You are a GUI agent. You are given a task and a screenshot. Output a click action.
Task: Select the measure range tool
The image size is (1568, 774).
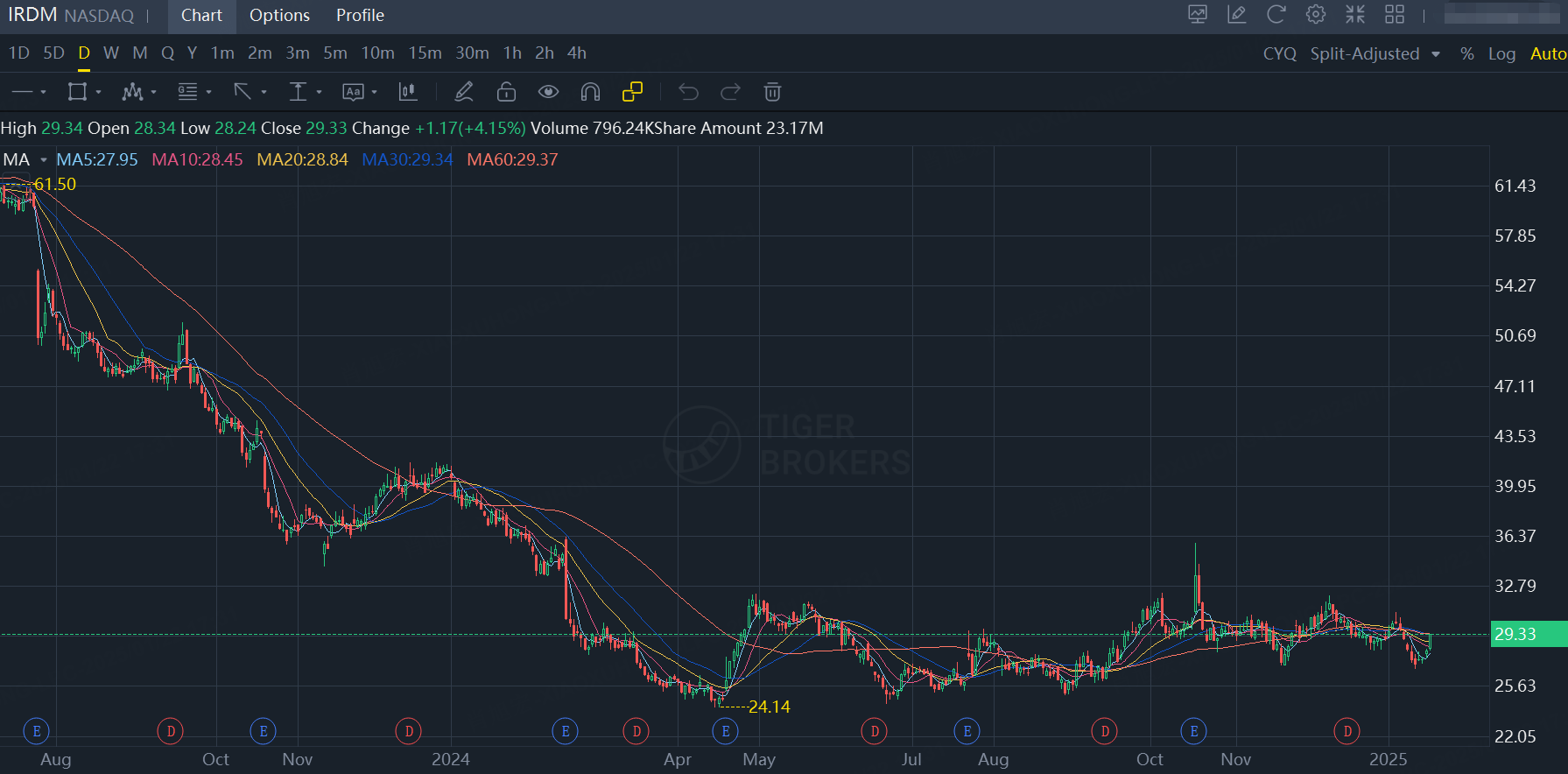point(298,92)
